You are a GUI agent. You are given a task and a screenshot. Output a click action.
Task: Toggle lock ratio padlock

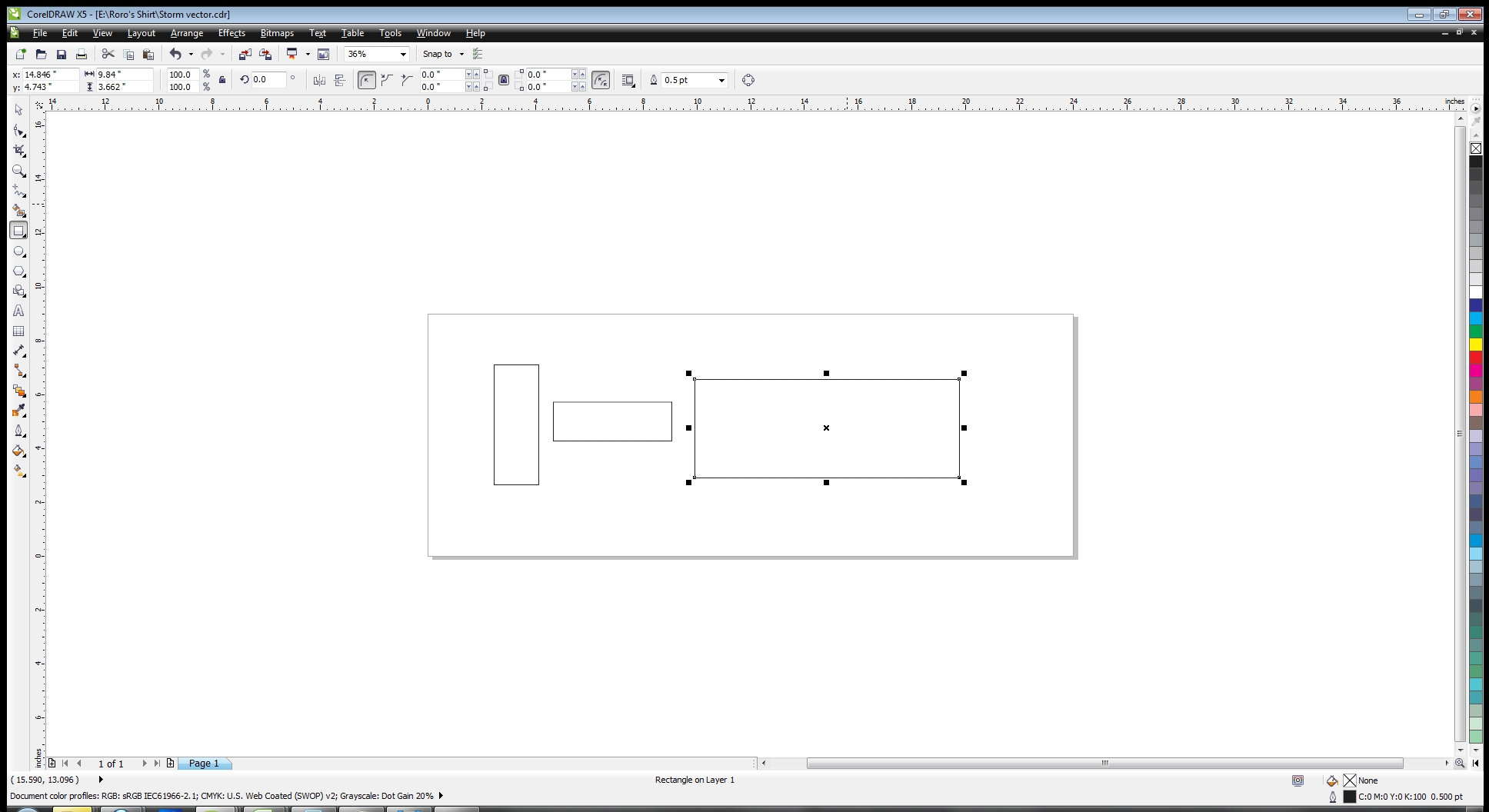click(222, 80)
